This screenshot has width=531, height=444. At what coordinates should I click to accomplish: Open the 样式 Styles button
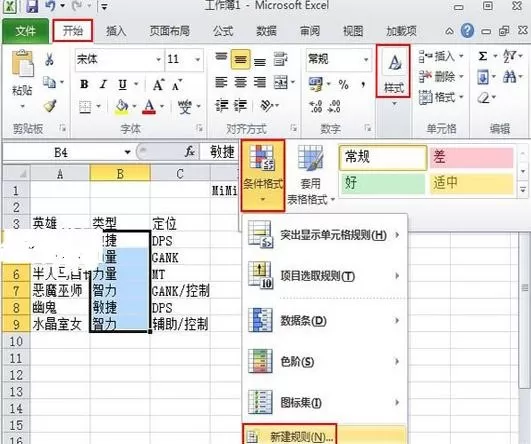tap(393, 72)
